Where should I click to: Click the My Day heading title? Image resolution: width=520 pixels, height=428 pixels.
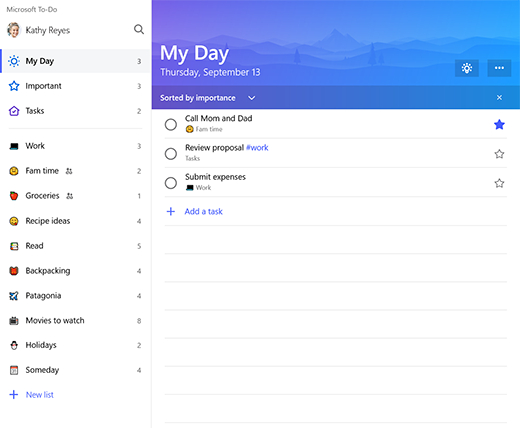click(194, 53)
